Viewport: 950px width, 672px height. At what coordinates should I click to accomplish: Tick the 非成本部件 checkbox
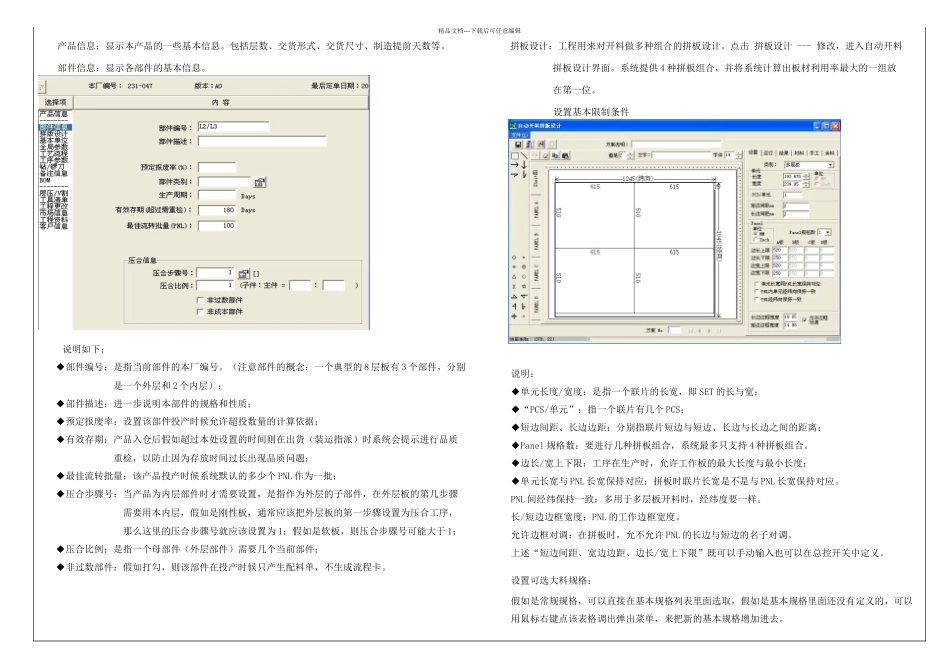pos(200,311)
